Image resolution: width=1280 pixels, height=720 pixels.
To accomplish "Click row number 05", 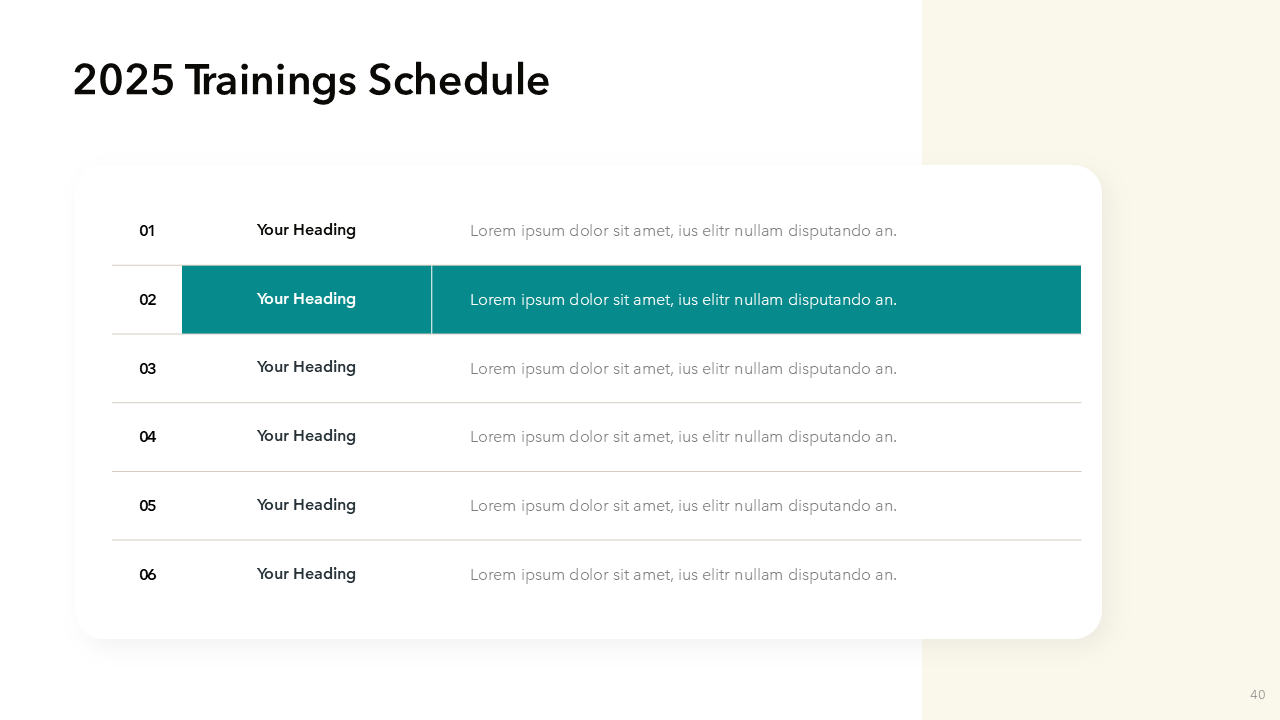I will tap(148, 506).
